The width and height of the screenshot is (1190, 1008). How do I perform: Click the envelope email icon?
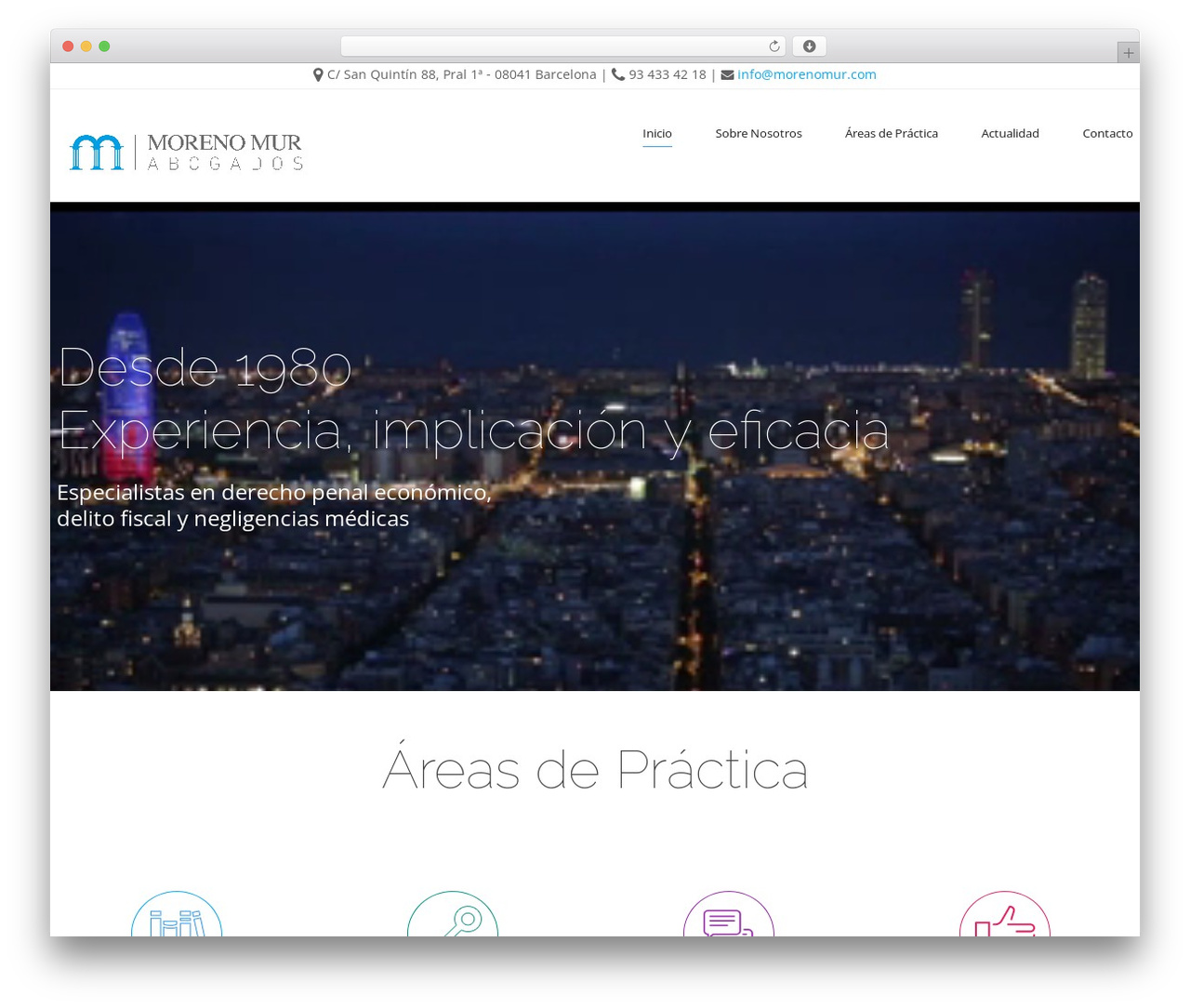pyautogui.click(x=727, y=74)
